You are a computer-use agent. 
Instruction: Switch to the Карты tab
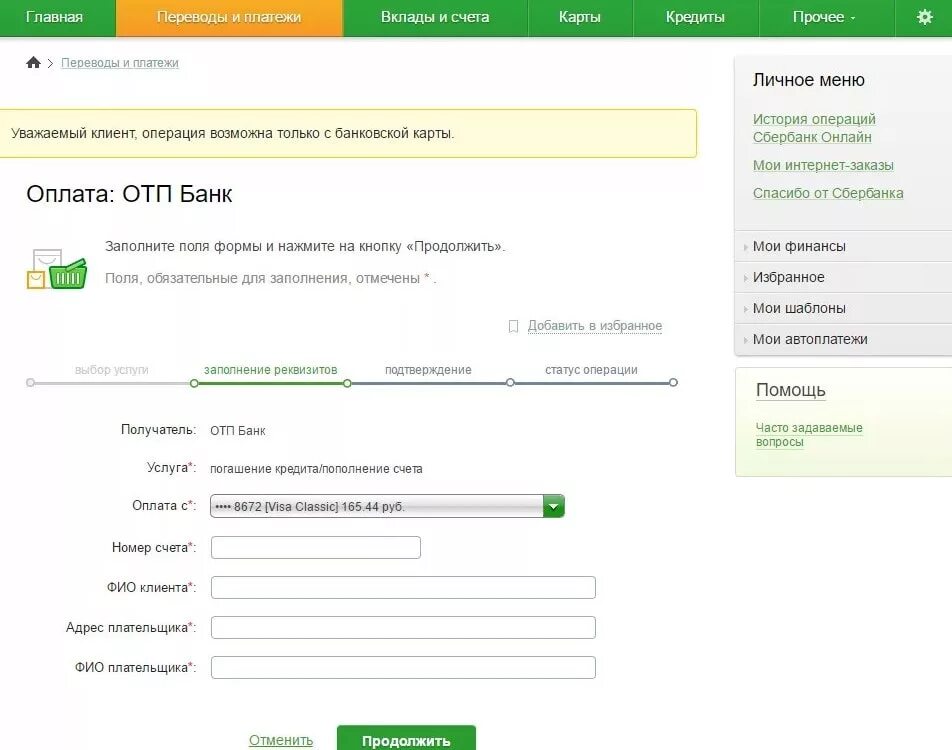point(580,17)
